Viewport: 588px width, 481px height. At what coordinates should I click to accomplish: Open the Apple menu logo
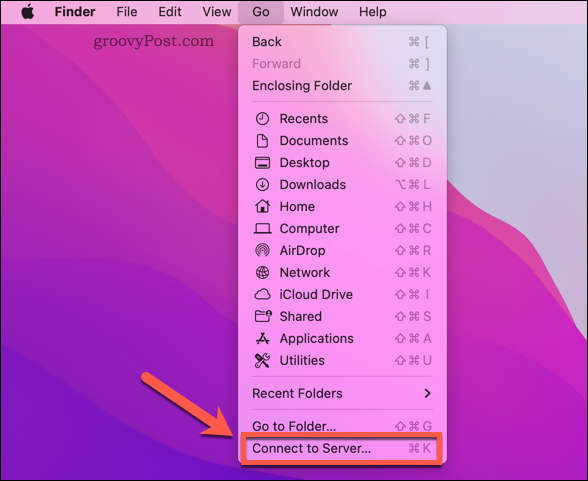click(x=28, y=12)
